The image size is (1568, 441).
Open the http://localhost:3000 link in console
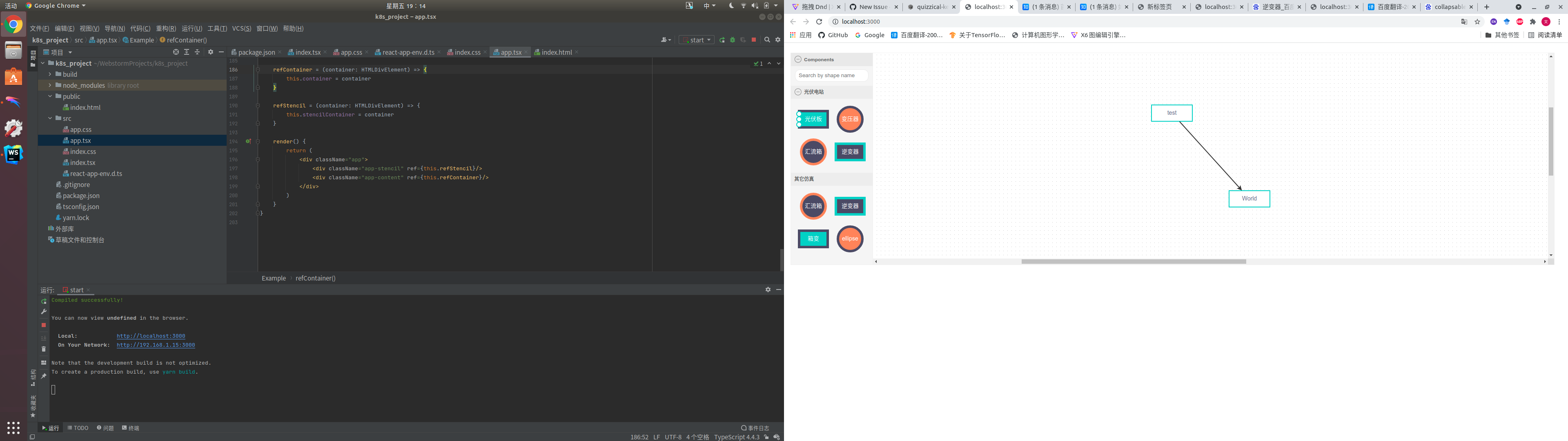pyautogui.click(x=151, y=336)
